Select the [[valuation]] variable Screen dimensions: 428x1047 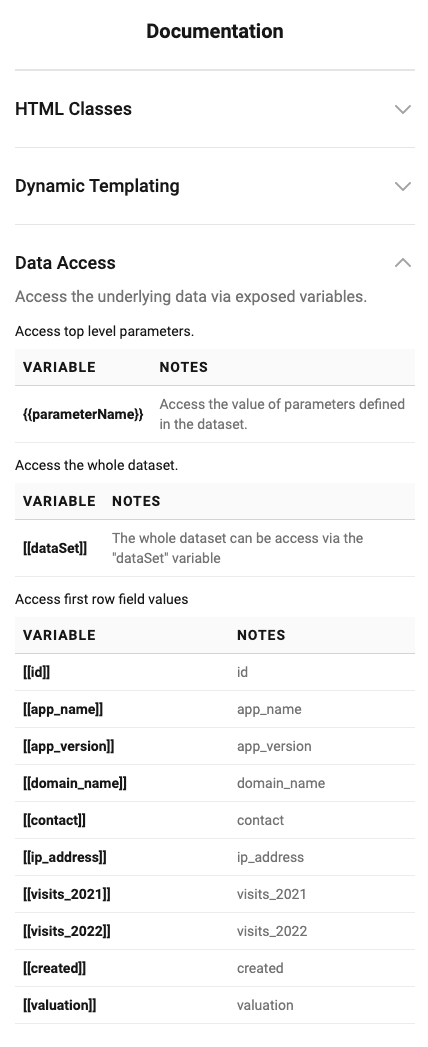59,1005
